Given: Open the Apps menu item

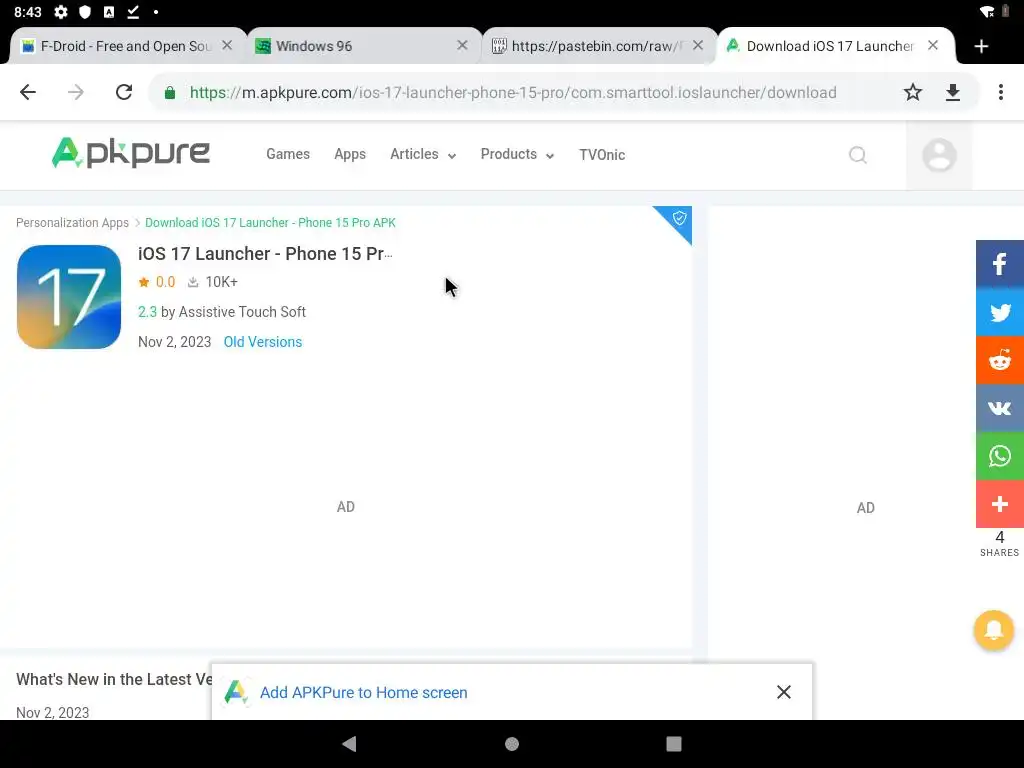Looking at the screenshot, I should (x=350, y=154).
